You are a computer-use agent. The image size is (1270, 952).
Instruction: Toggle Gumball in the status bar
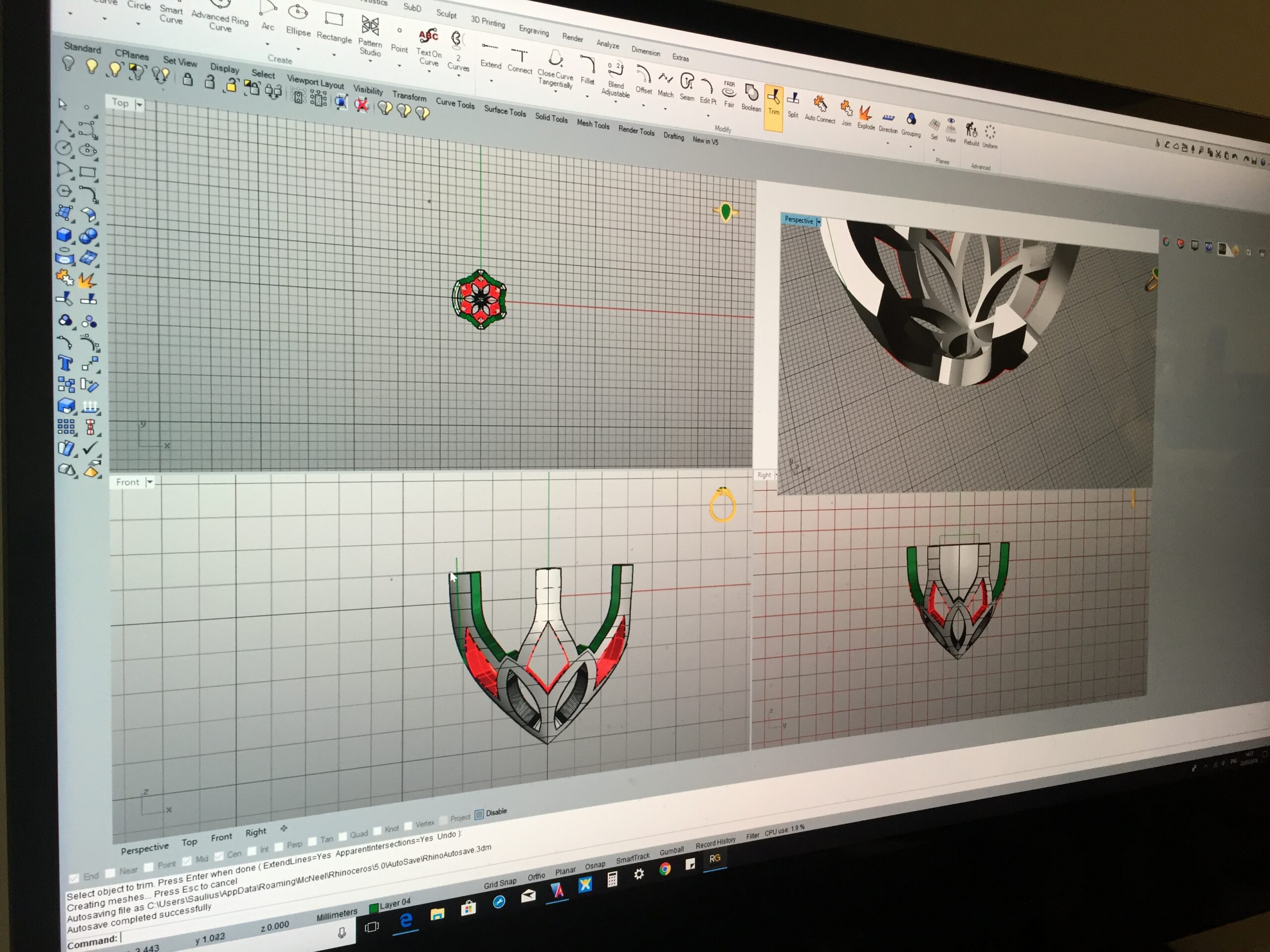[671, 850]
